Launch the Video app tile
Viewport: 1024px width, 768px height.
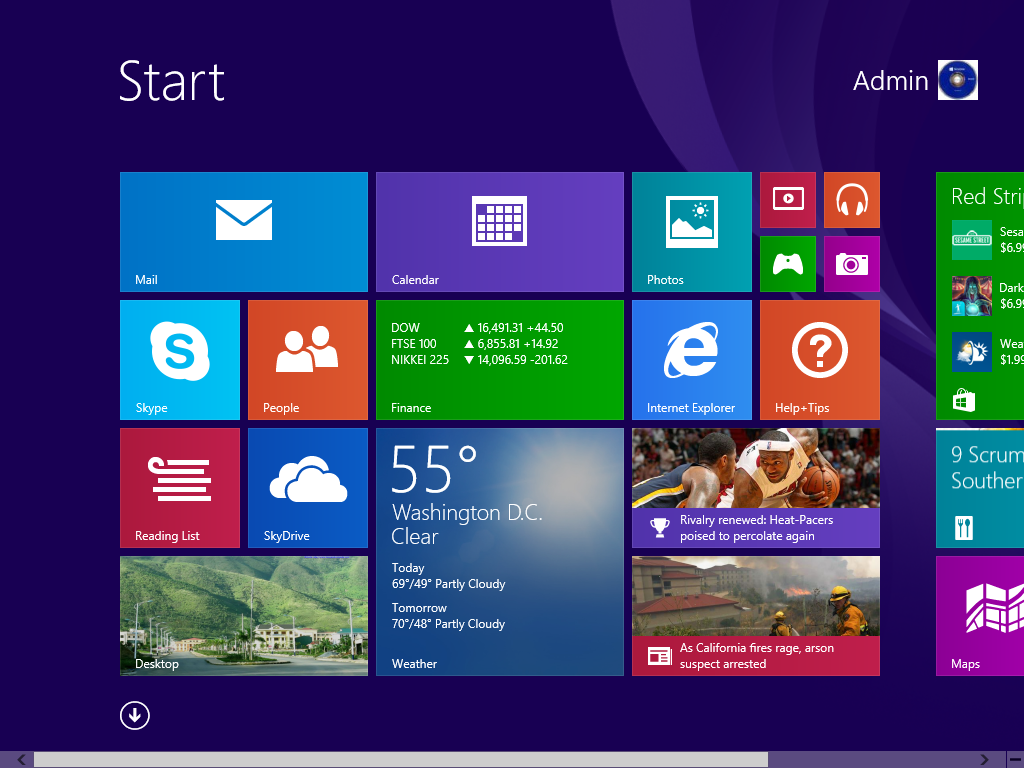point(788,200)
